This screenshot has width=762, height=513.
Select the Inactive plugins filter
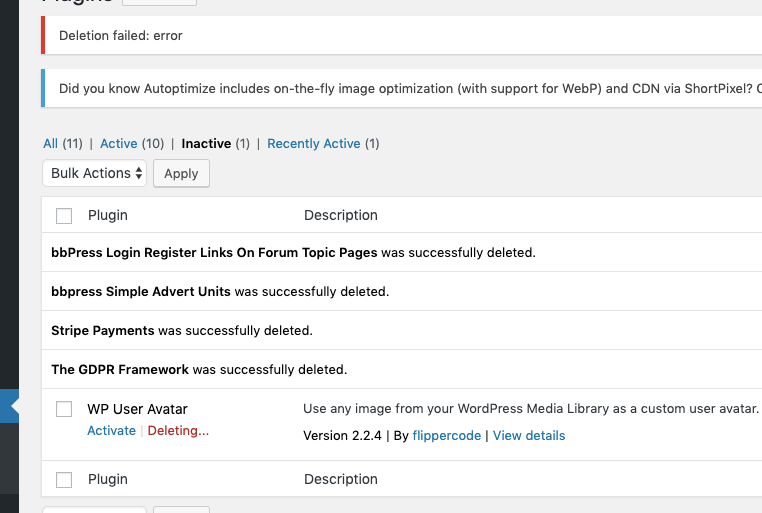tap(206, 144)
